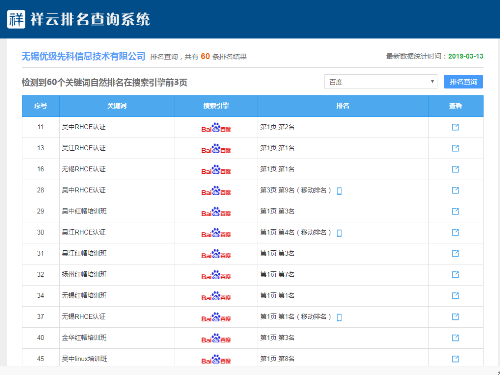Click the sequence number 34 cell
The height and width of the screenshot is (375, 500).
tap(40, 295)
